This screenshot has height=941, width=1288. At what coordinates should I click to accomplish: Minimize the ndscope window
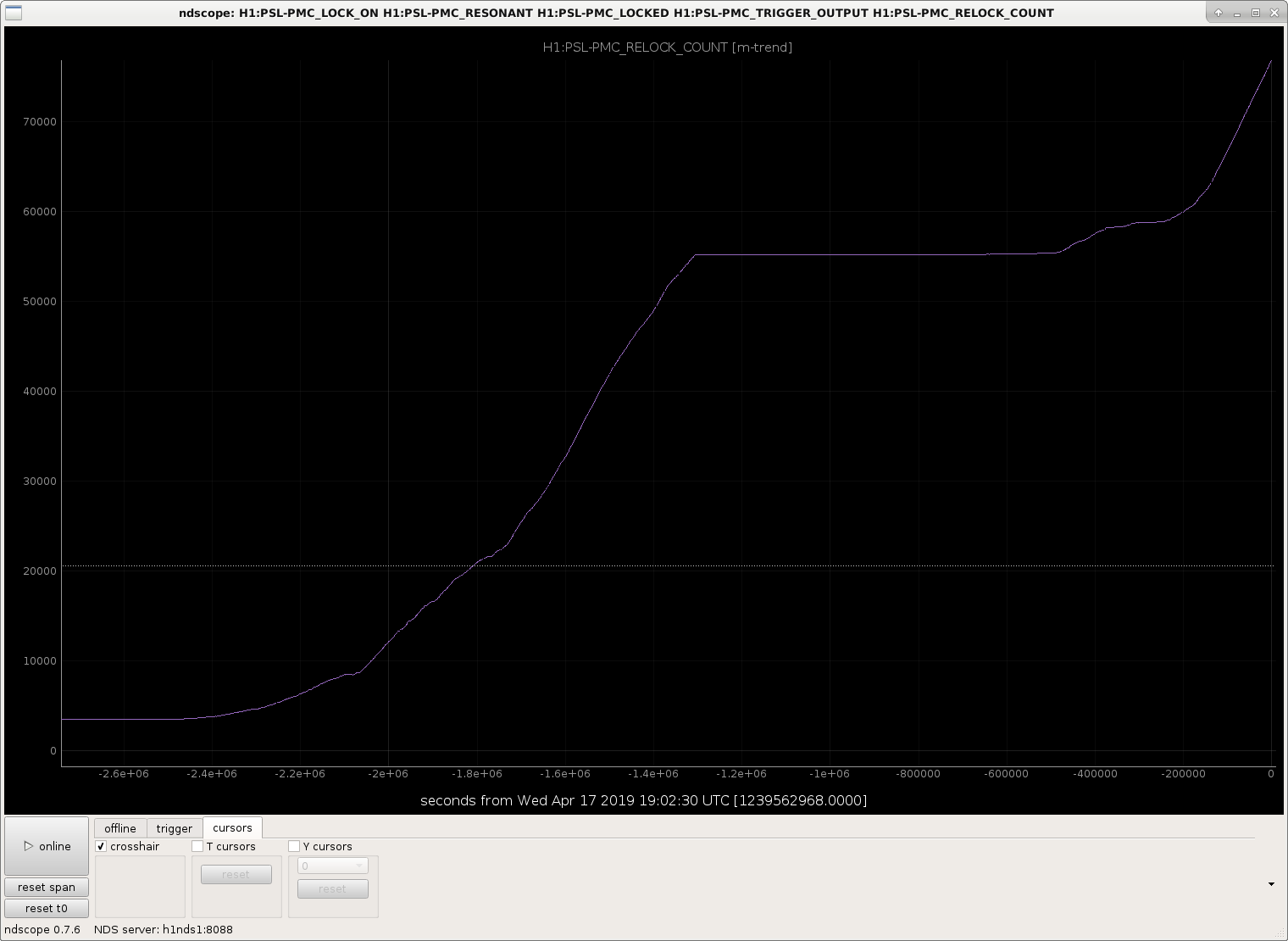pos(1237,13)
